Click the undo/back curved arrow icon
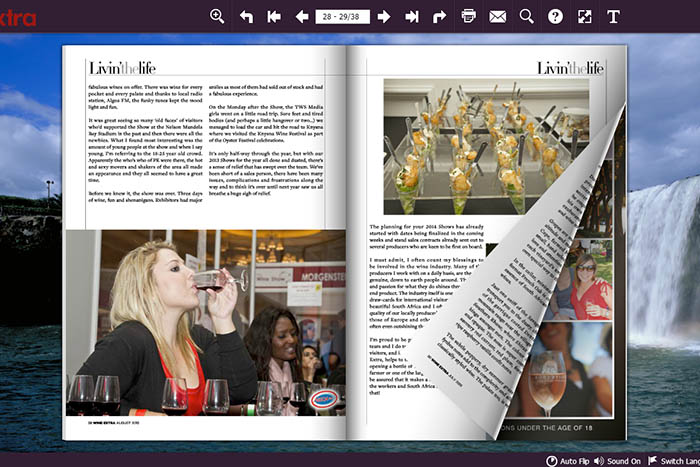Screen dimensions: 700x467 pos(246,17)
